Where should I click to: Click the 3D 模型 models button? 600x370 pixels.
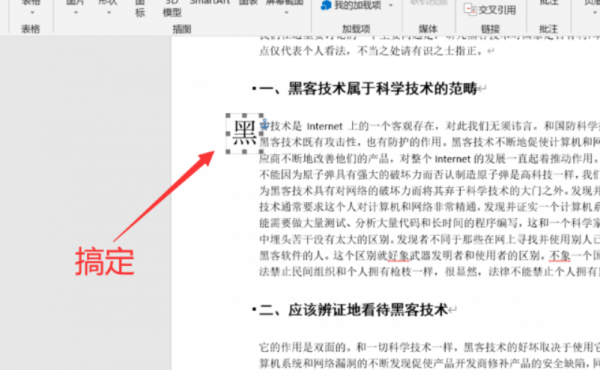point(172,8)
